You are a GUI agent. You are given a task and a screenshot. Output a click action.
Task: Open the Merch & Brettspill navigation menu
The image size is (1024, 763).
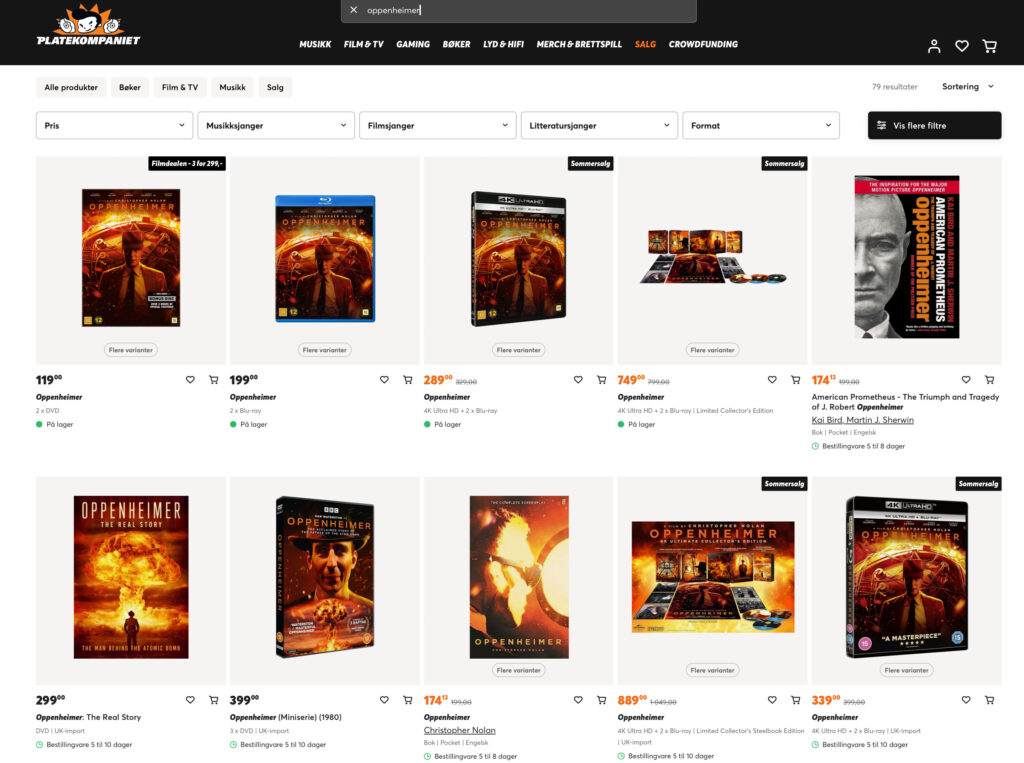click(x=579, y=44)
